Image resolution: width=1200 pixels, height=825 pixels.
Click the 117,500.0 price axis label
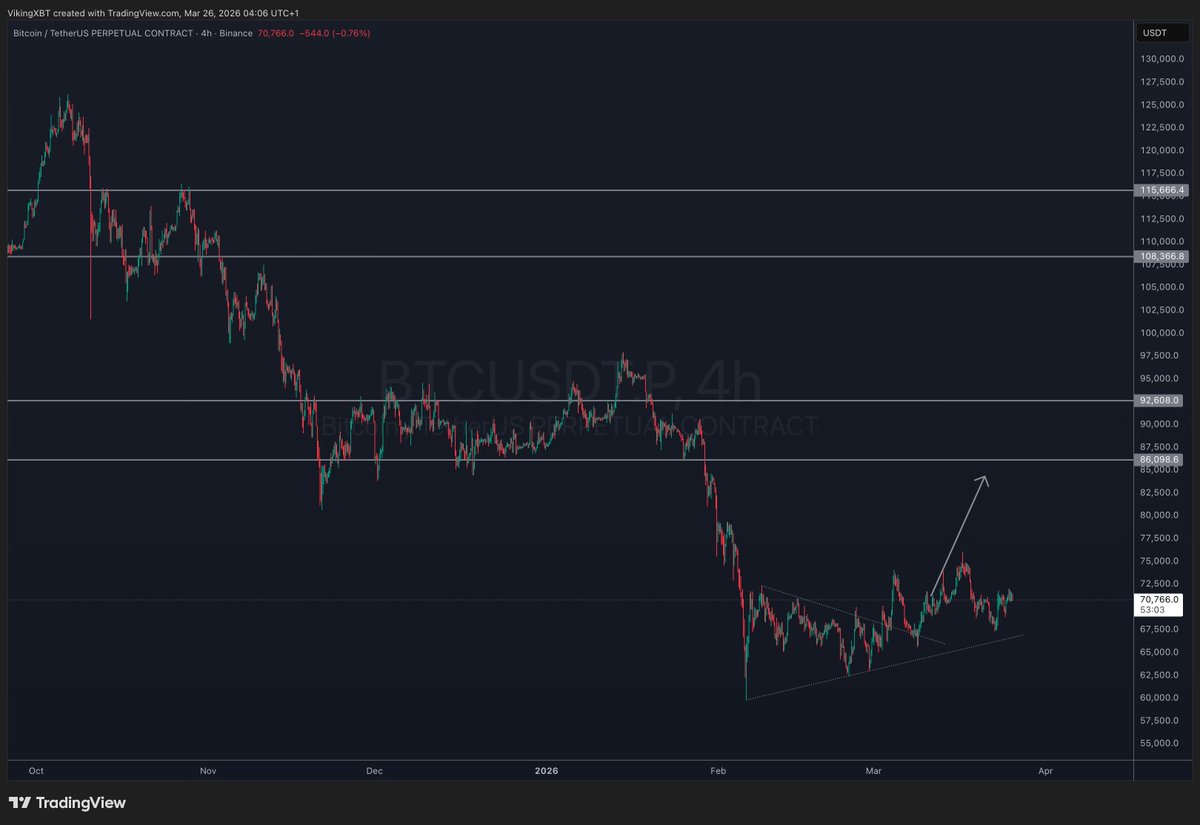1162,173
